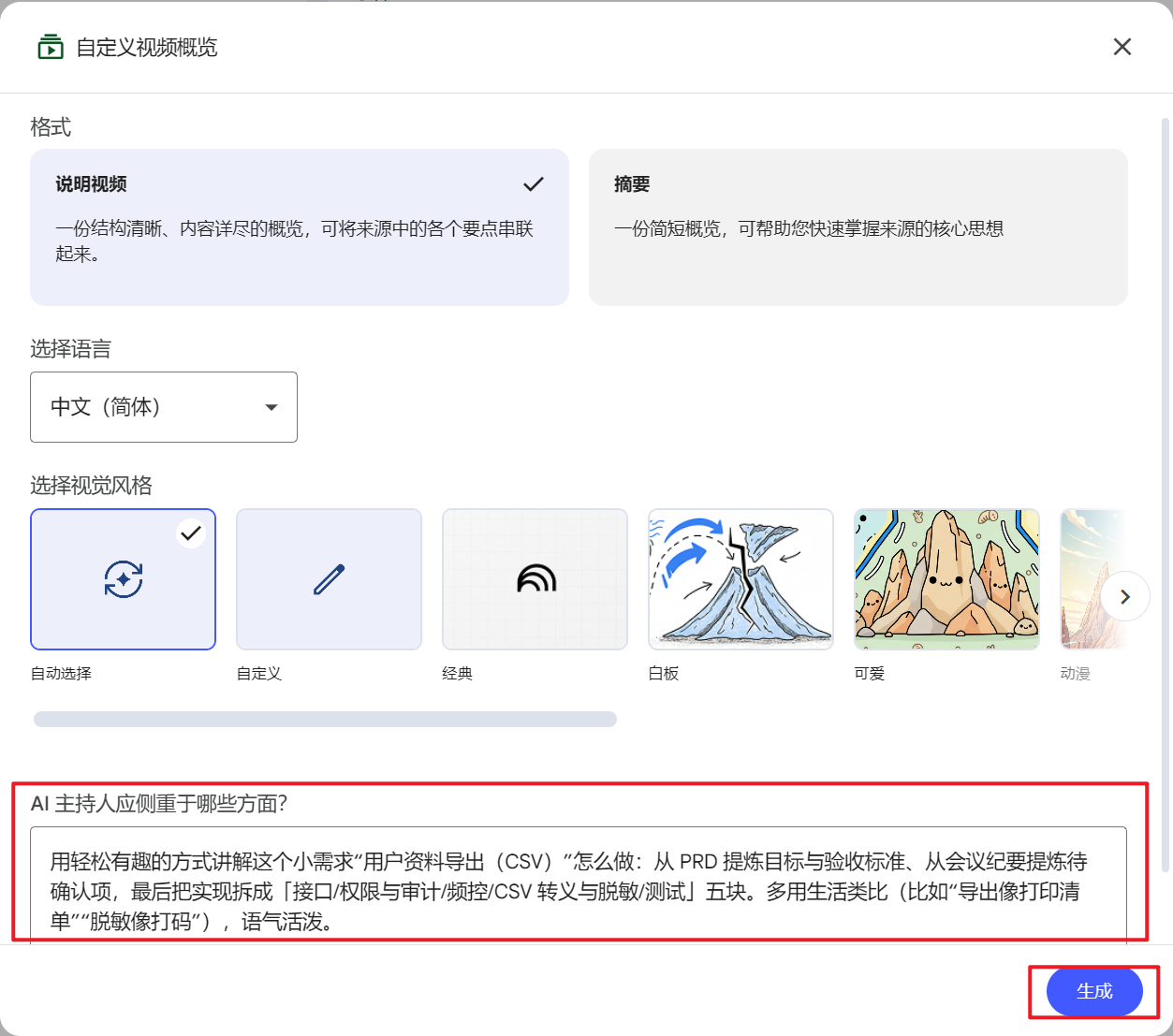This screenshot has height=1036, width=1173.
Task: Click the AI 主持人应侧重于哪些方面 prompt label
Action: tap(159, 804)
